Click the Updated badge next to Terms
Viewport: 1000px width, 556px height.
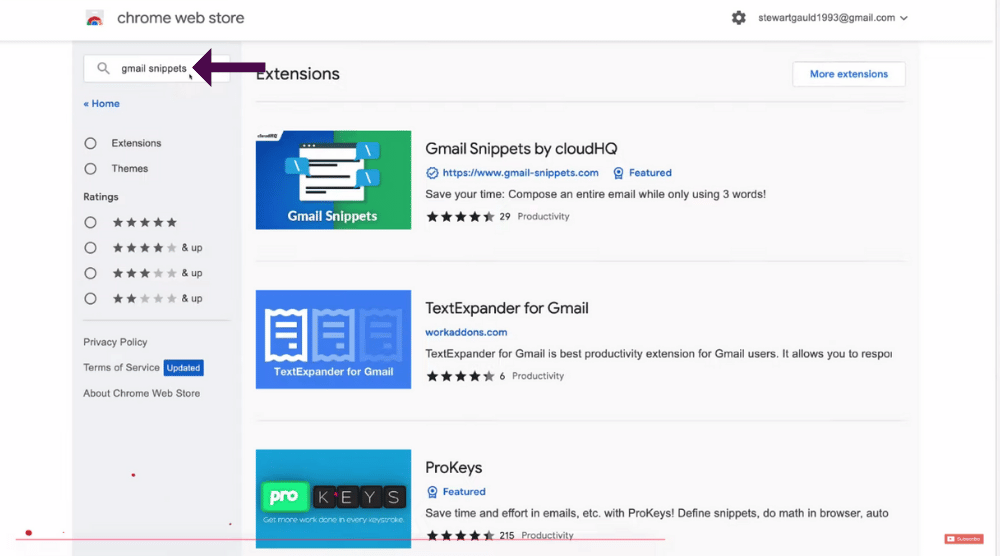click(x=184, y=368)
